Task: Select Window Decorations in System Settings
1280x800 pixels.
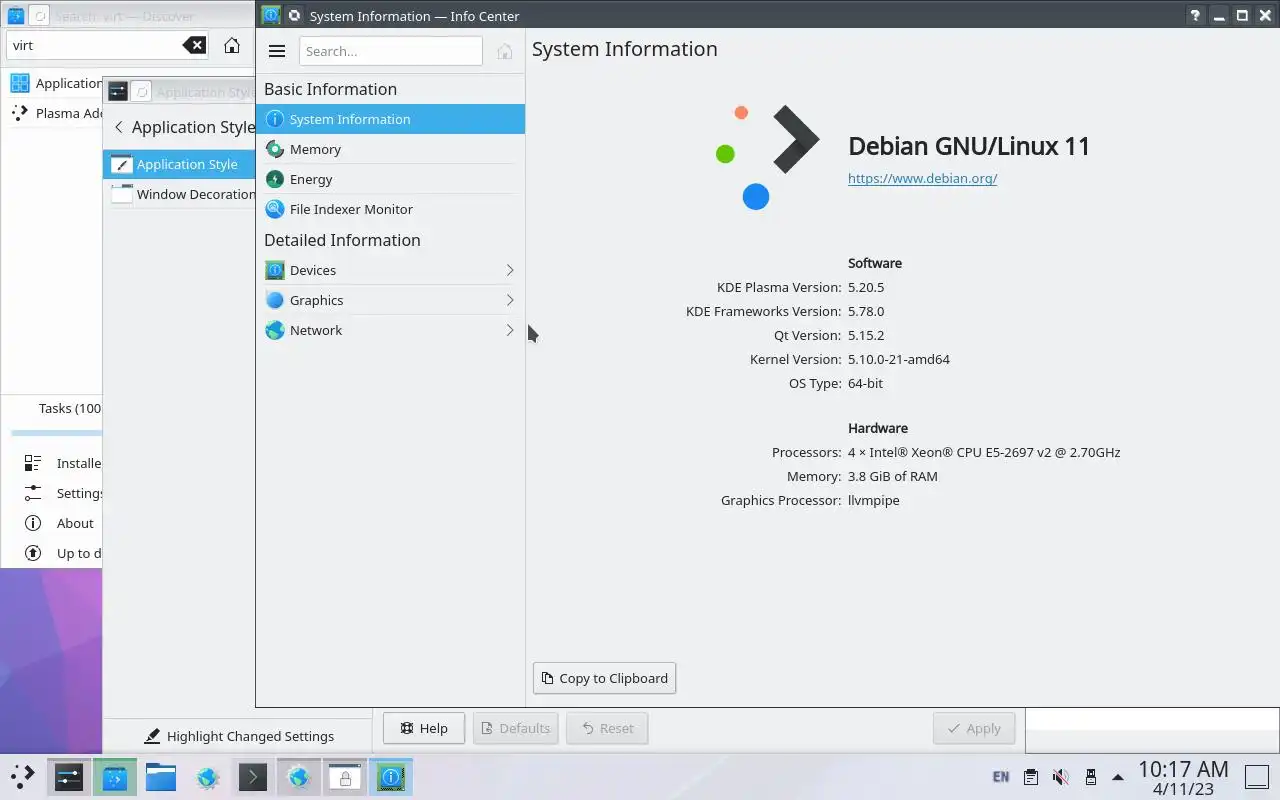Action: (180, 194)
